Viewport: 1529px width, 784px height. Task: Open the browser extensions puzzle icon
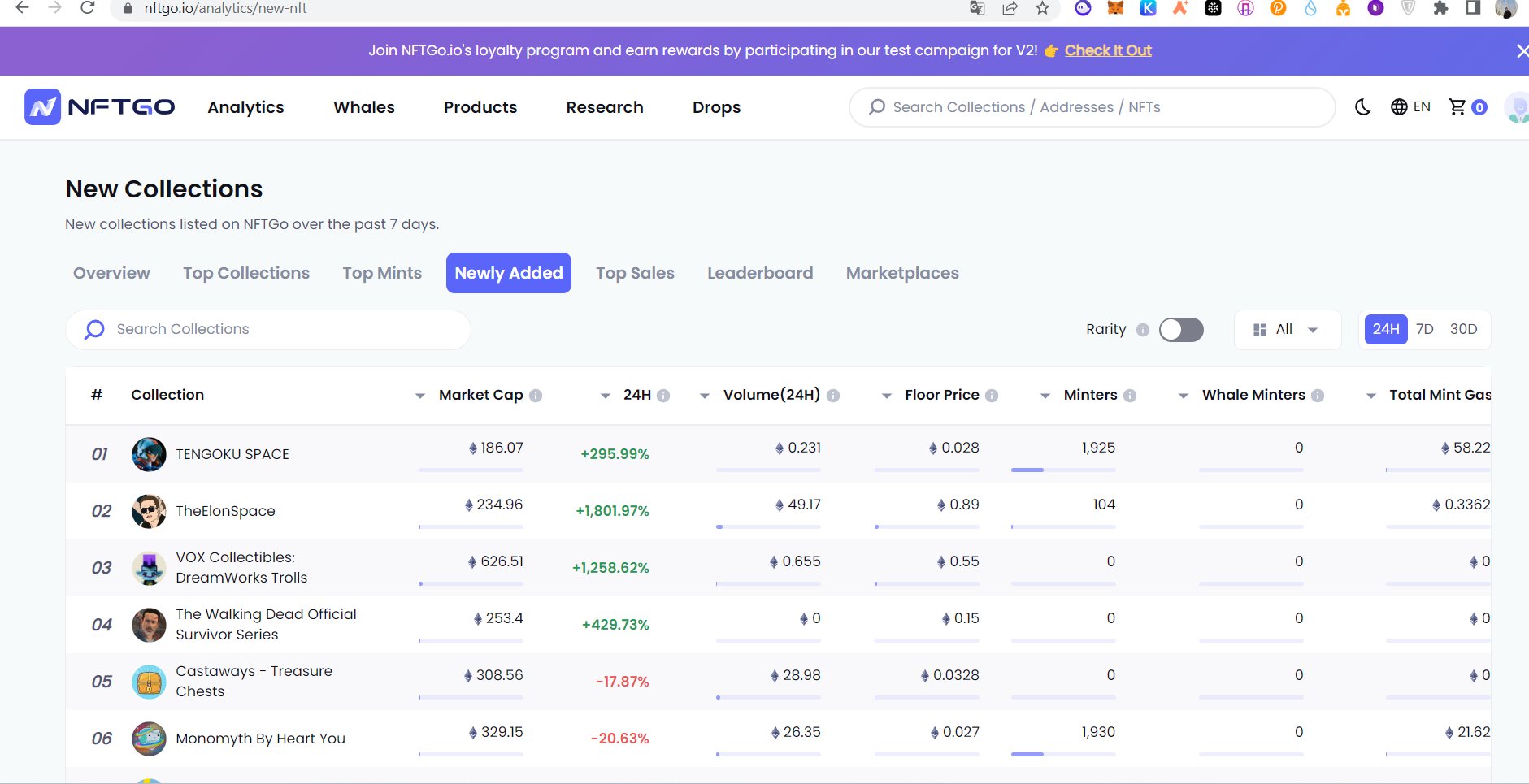coord(1440,8)
